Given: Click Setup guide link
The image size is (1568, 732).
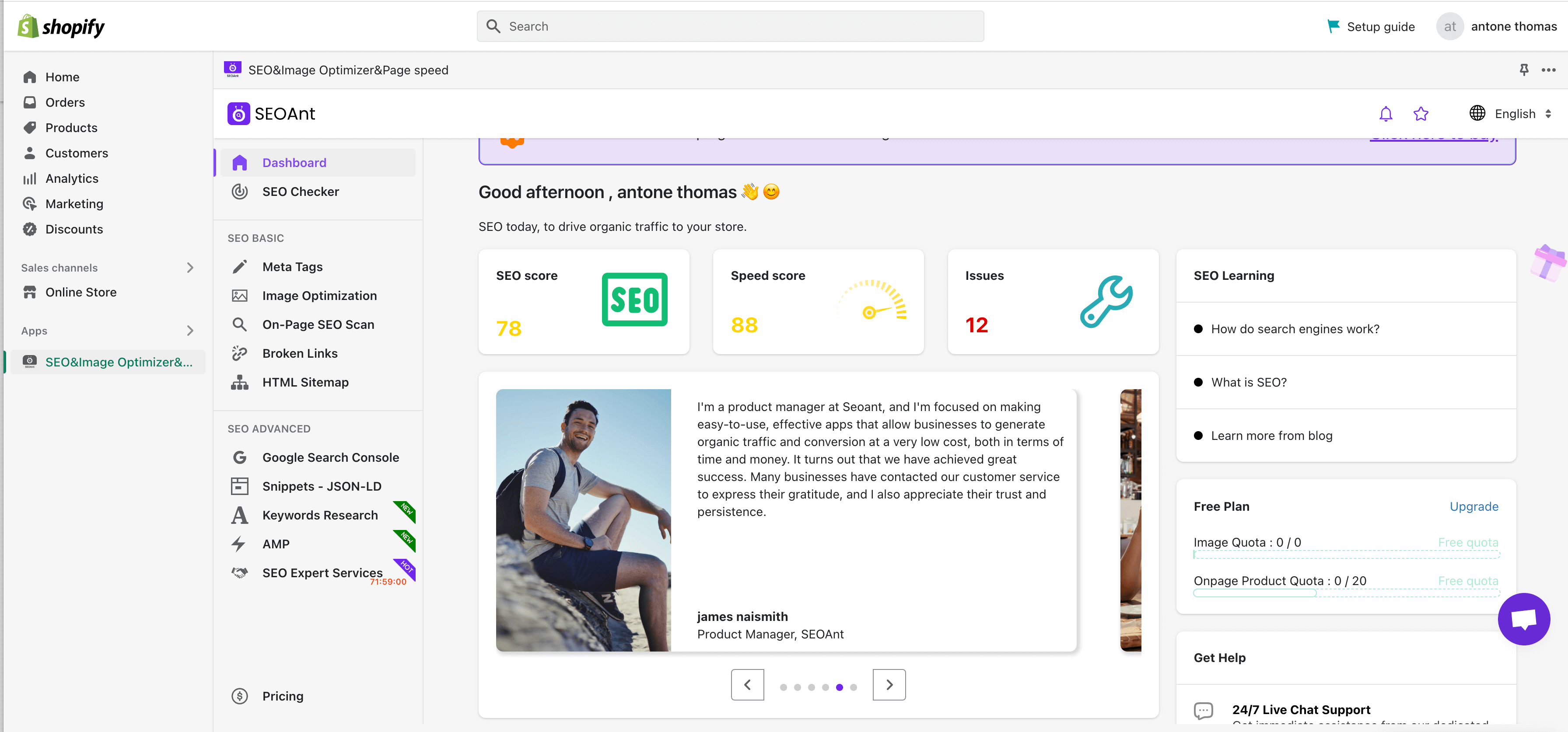Looking at the screenshot, I should (x=1380, y=26).
